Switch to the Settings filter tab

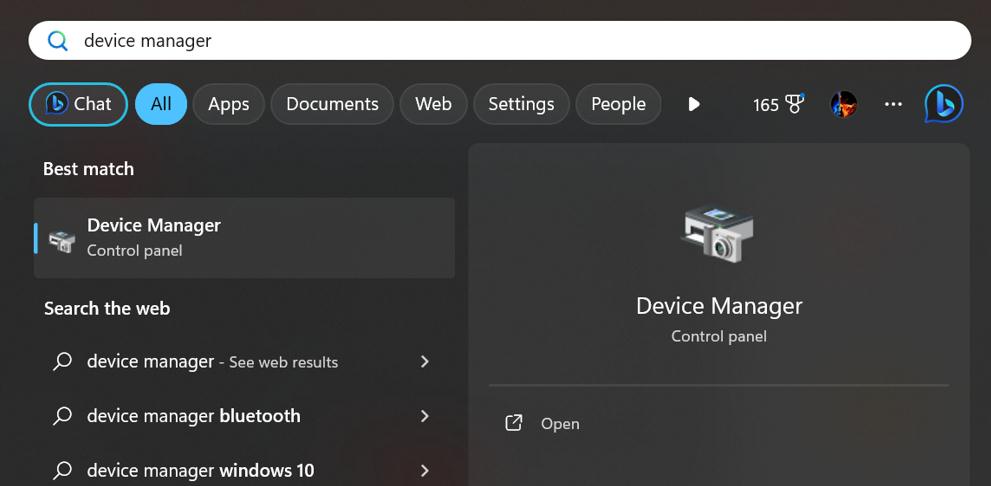[x=521, y=104]
